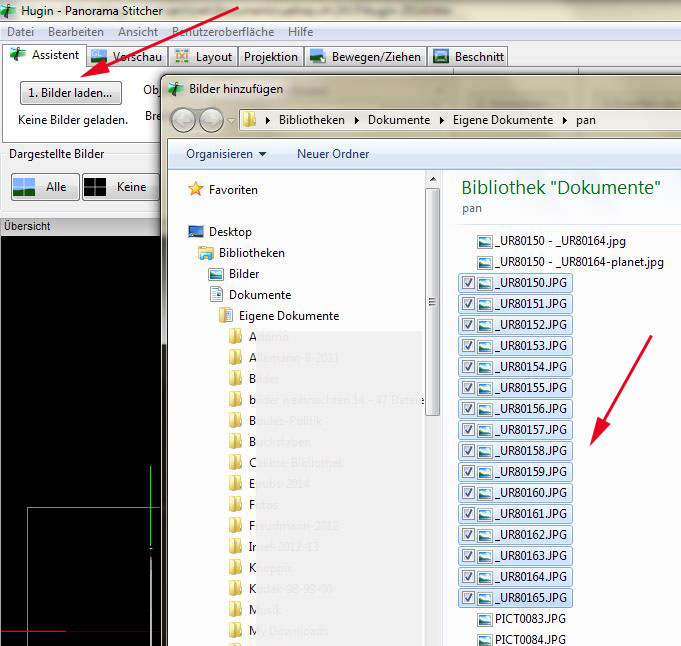Expand the arrow after Eigene Dokumente in path
The width and height of the screenshot is (681, 646).
pyautogui.click(x=565, y=120)
